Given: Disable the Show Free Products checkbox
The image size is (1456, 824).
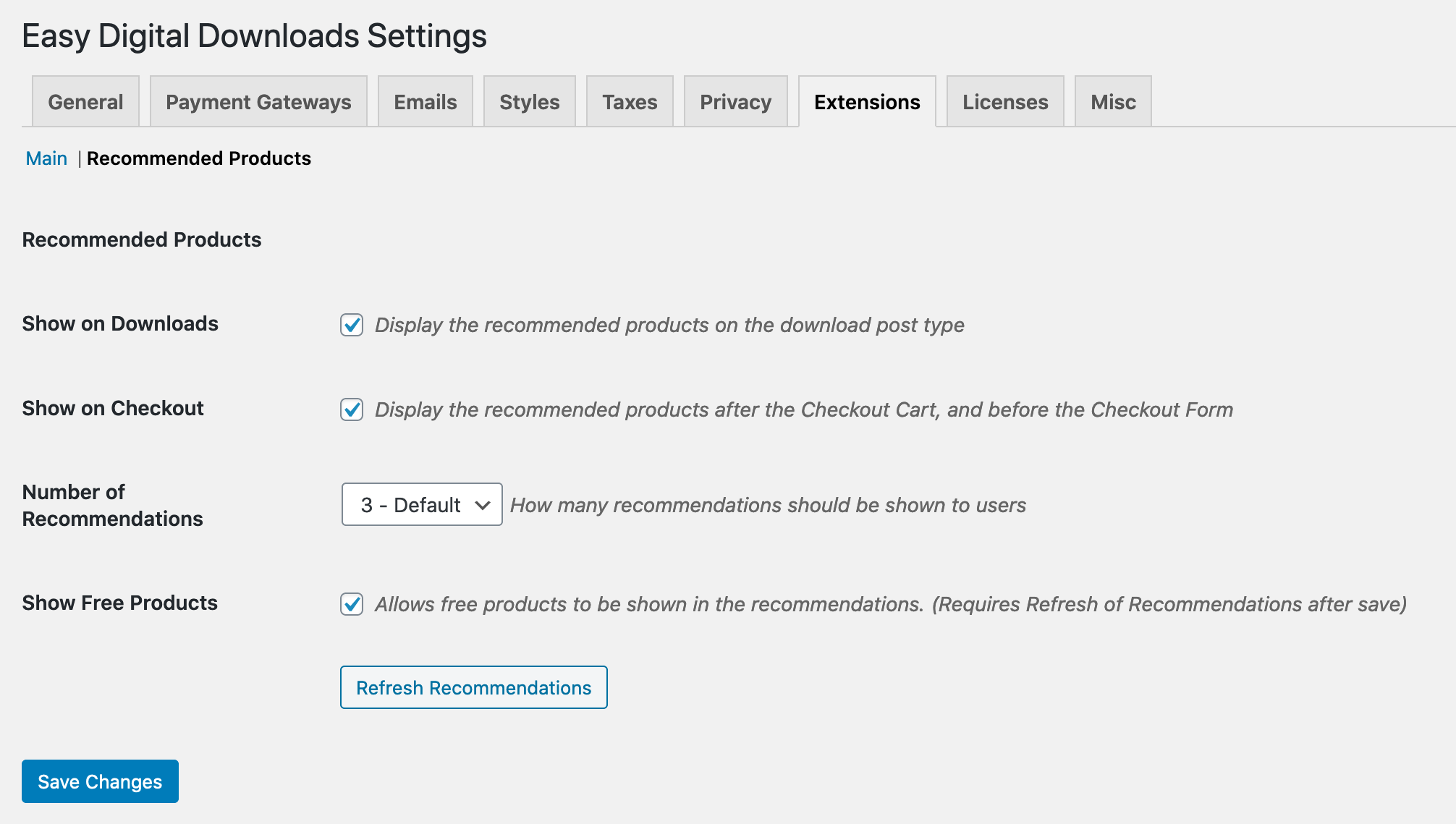Looking at the screenshot, I should 352,604.
